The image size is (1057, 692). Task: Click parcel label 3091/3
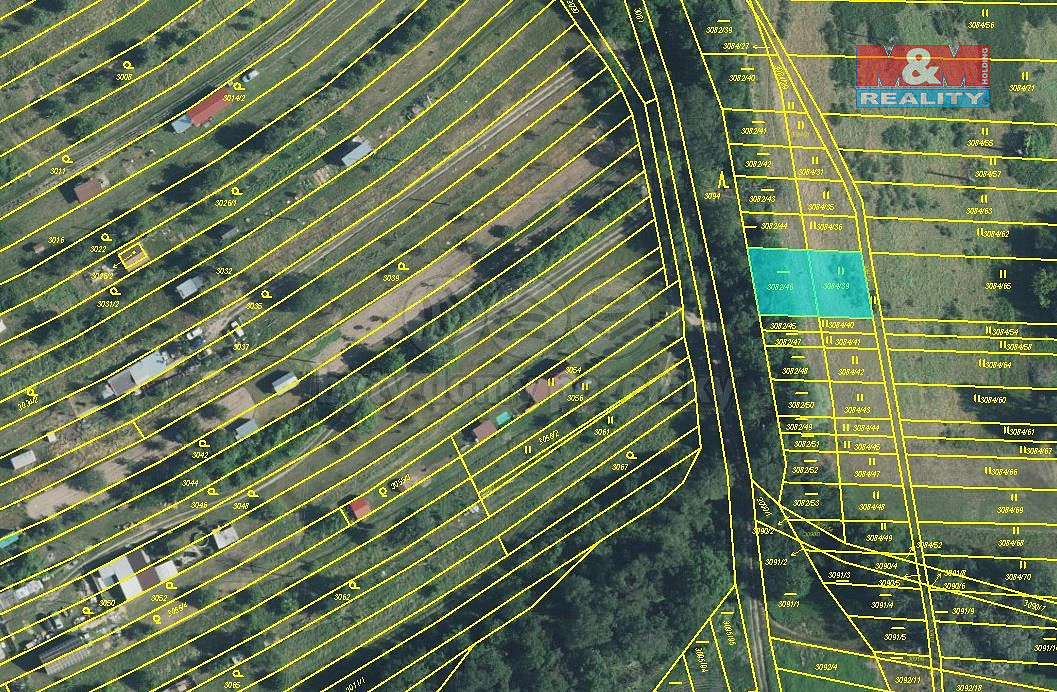tap(839, 575)
